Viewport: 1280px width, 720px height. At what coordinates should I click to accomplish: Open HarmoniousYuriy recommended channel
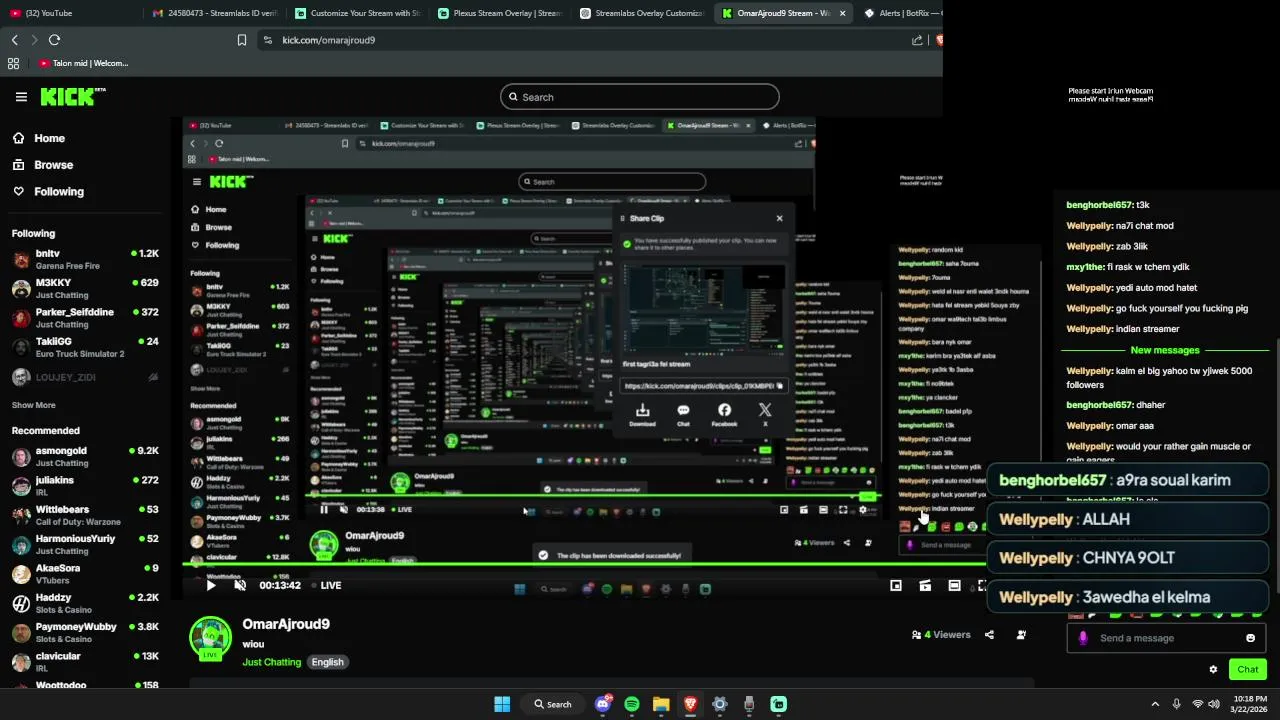pos(85,544)
